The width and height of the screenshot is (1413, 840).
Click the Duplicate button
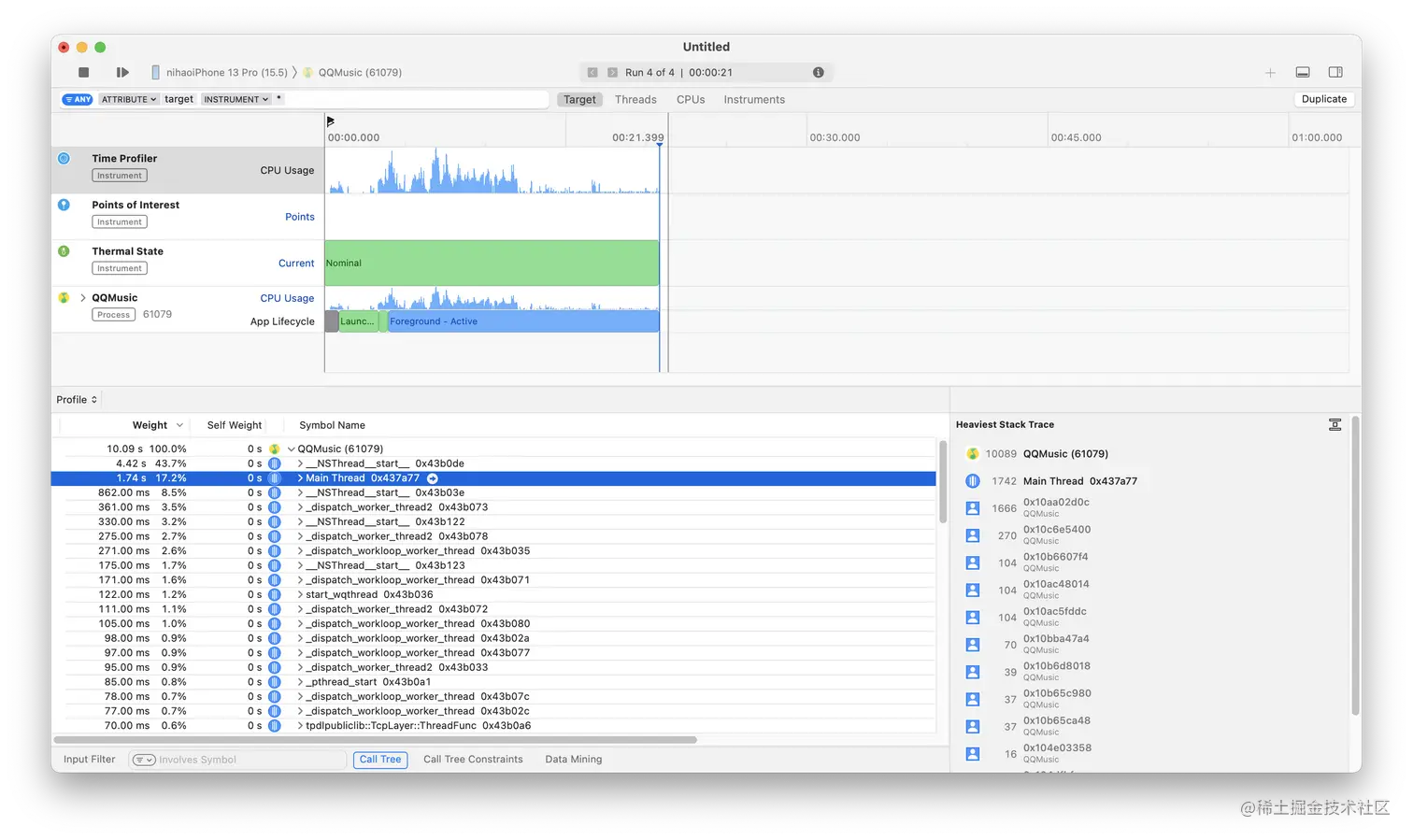[1324, 99]
